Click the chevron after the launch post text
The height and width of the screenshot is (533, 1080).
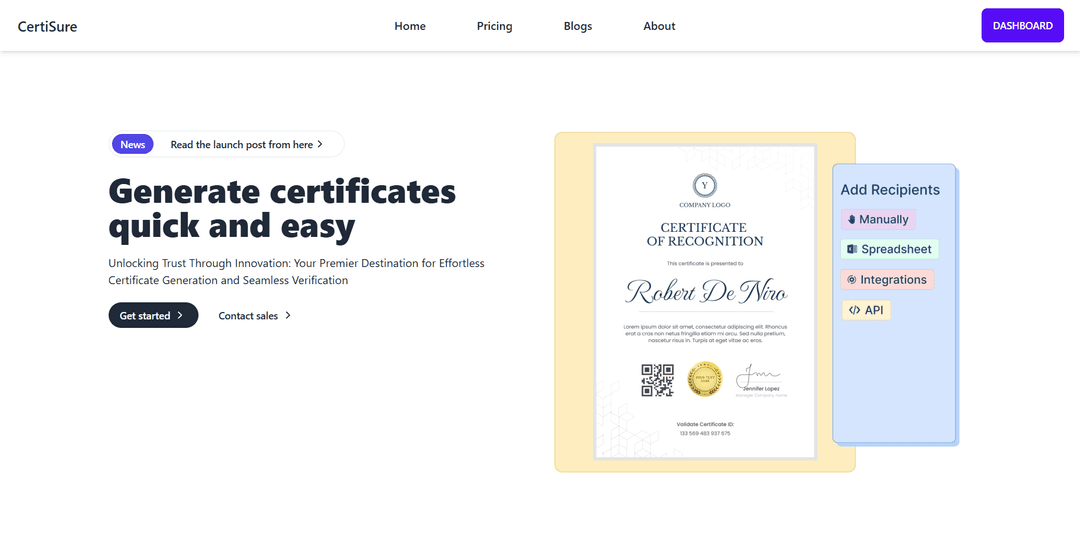pyautogui.click(x=320, y=145)
